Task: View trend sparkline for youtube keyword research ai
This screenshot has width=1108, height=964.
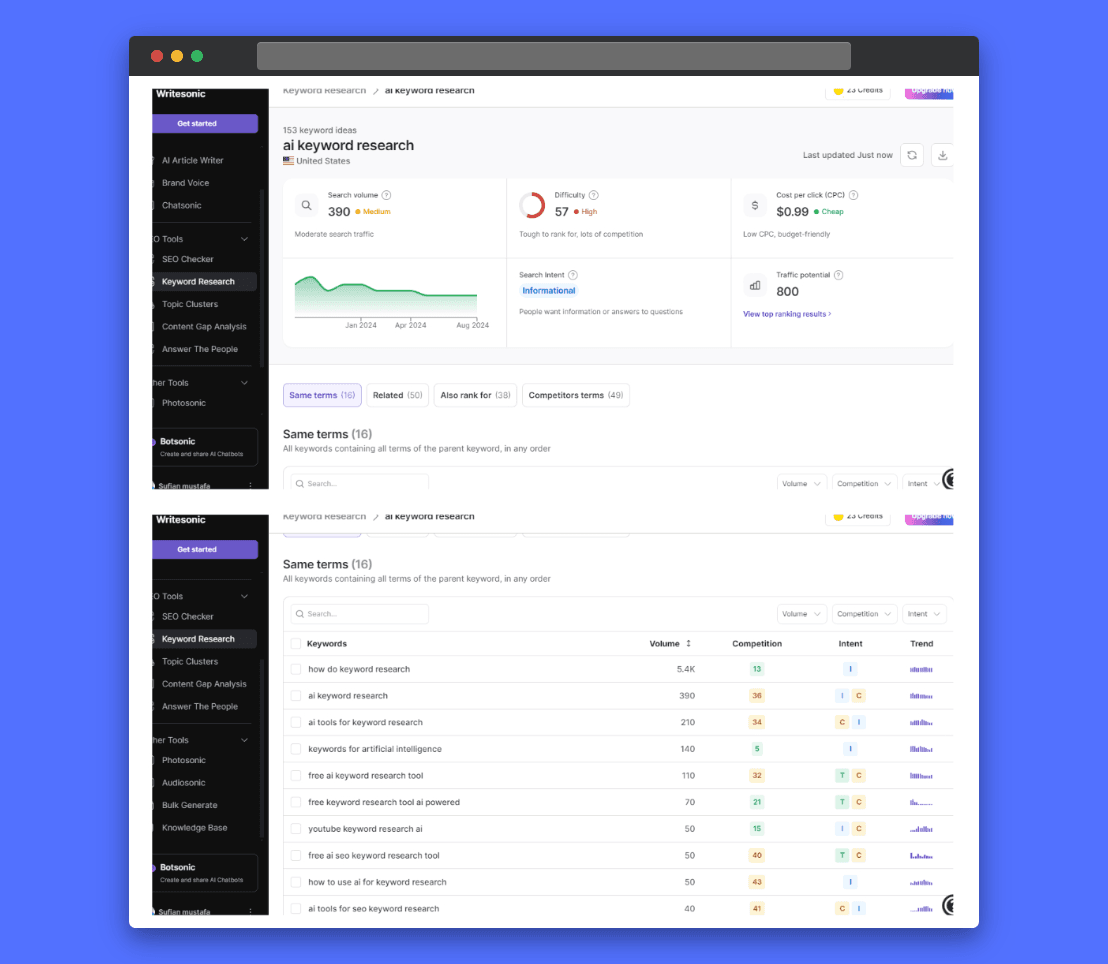Action: point(921,828)
